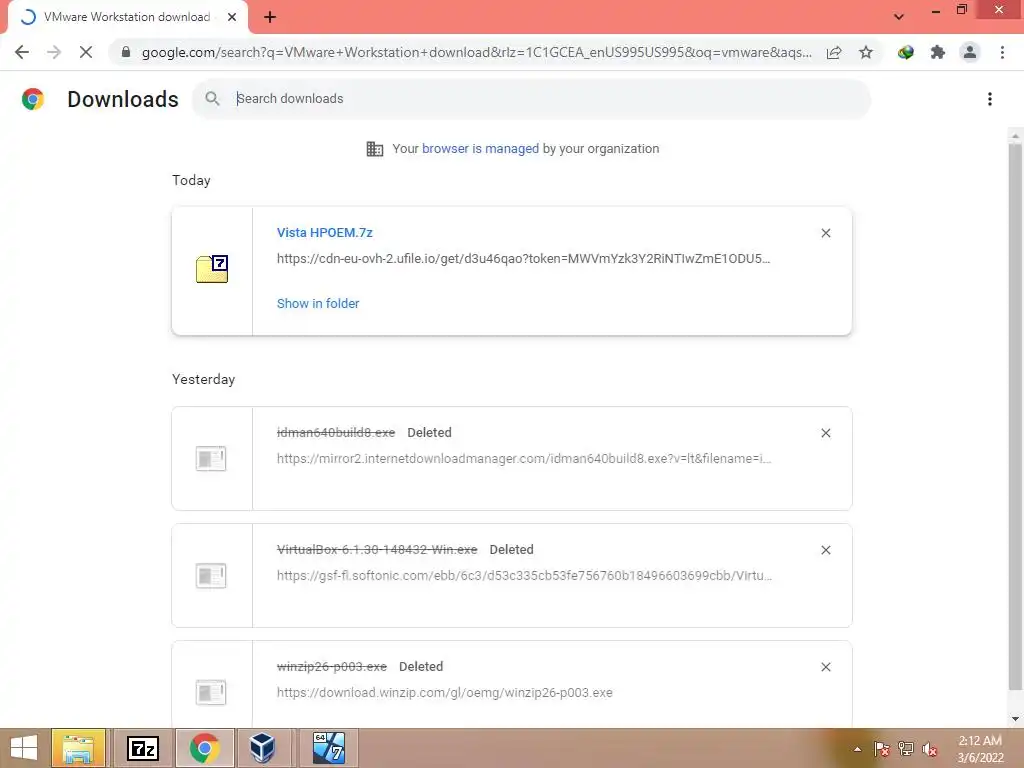Image resolution: width=1024 pixels, height=768 pixels.
Task: Click the strikethrough winzip26-p003.exe name
Action: [332, 667]
